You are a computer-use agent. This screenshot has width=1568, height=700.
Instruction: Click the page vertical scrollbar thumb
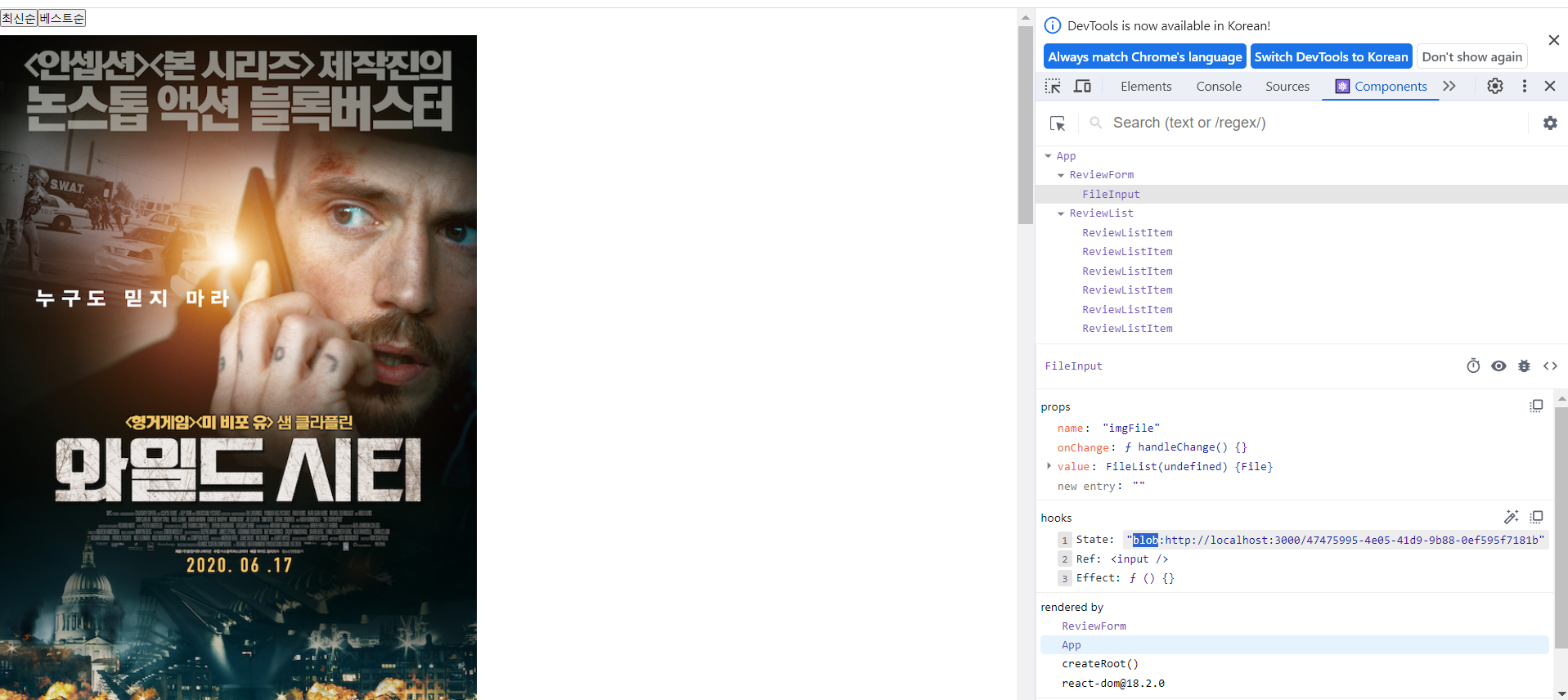click(1026, 125)
